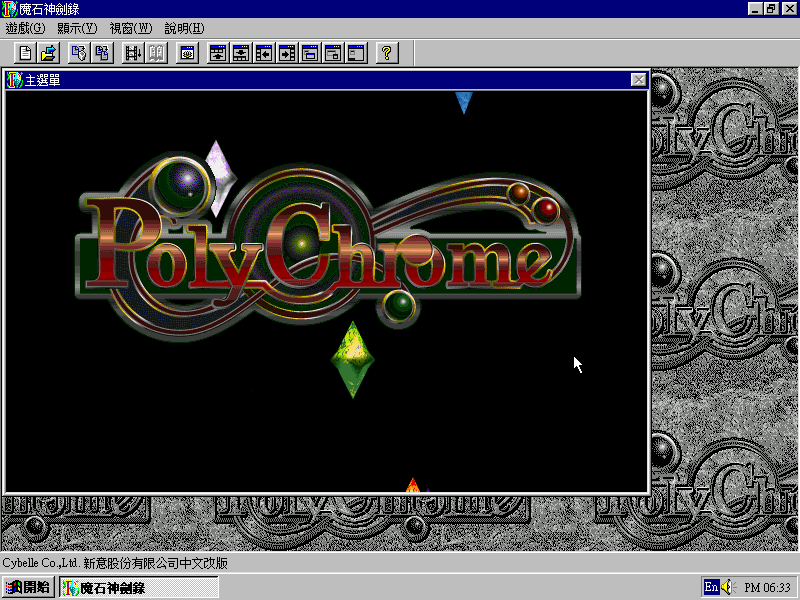
Task: Click the new blank page toolbar icon
Action: pyautogui.click(x=26, y=53)
